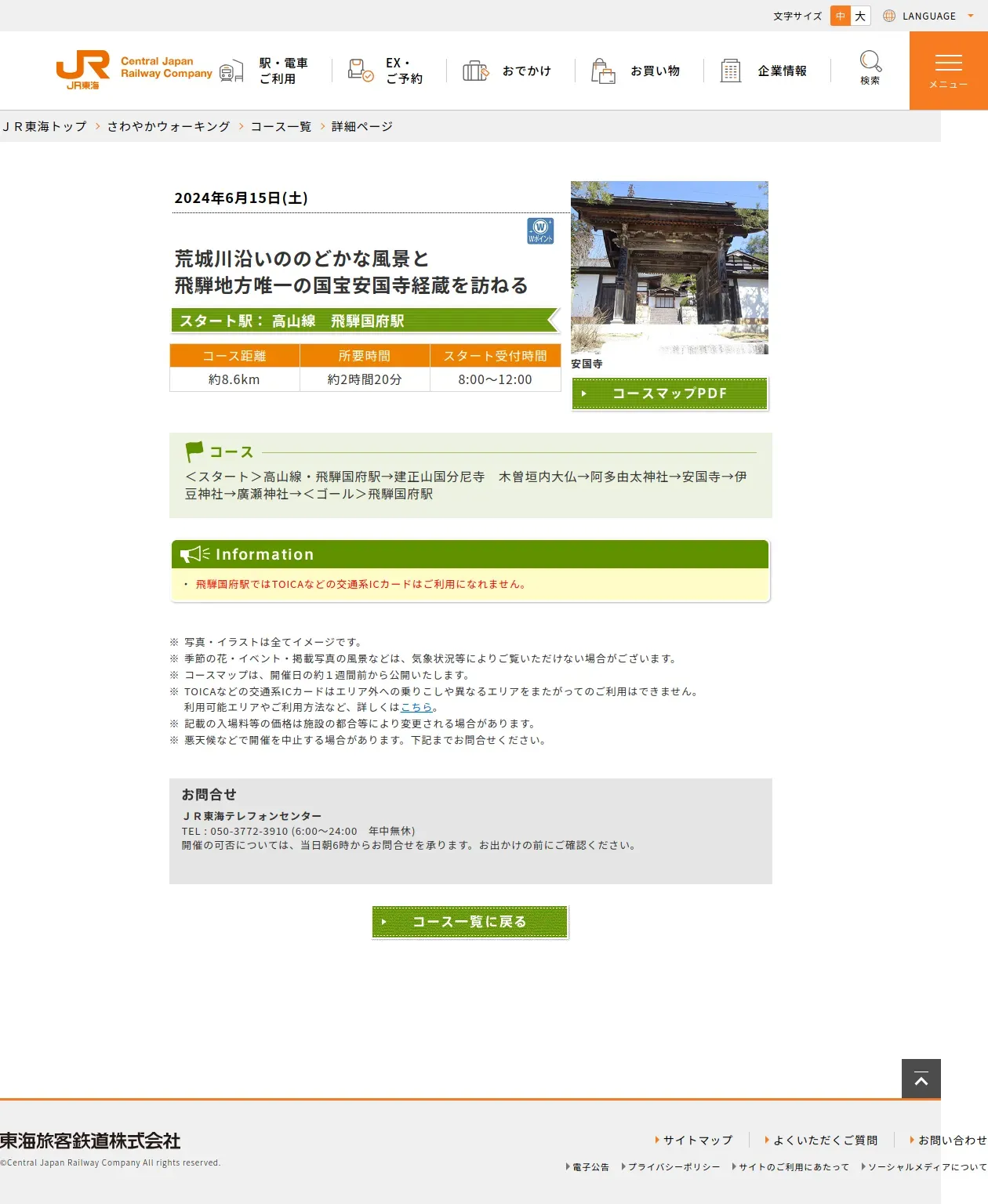Follow the こちら link
988x1204 pixels.
(416, 707)
